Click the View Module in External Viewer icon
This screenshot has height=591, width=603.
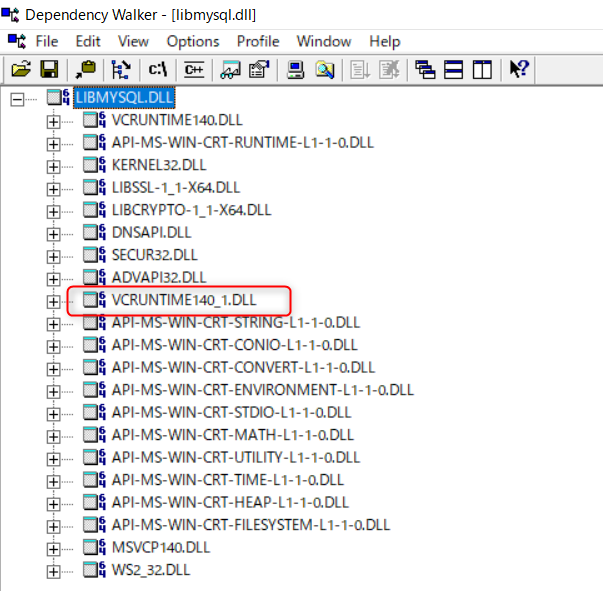[230, 70]
